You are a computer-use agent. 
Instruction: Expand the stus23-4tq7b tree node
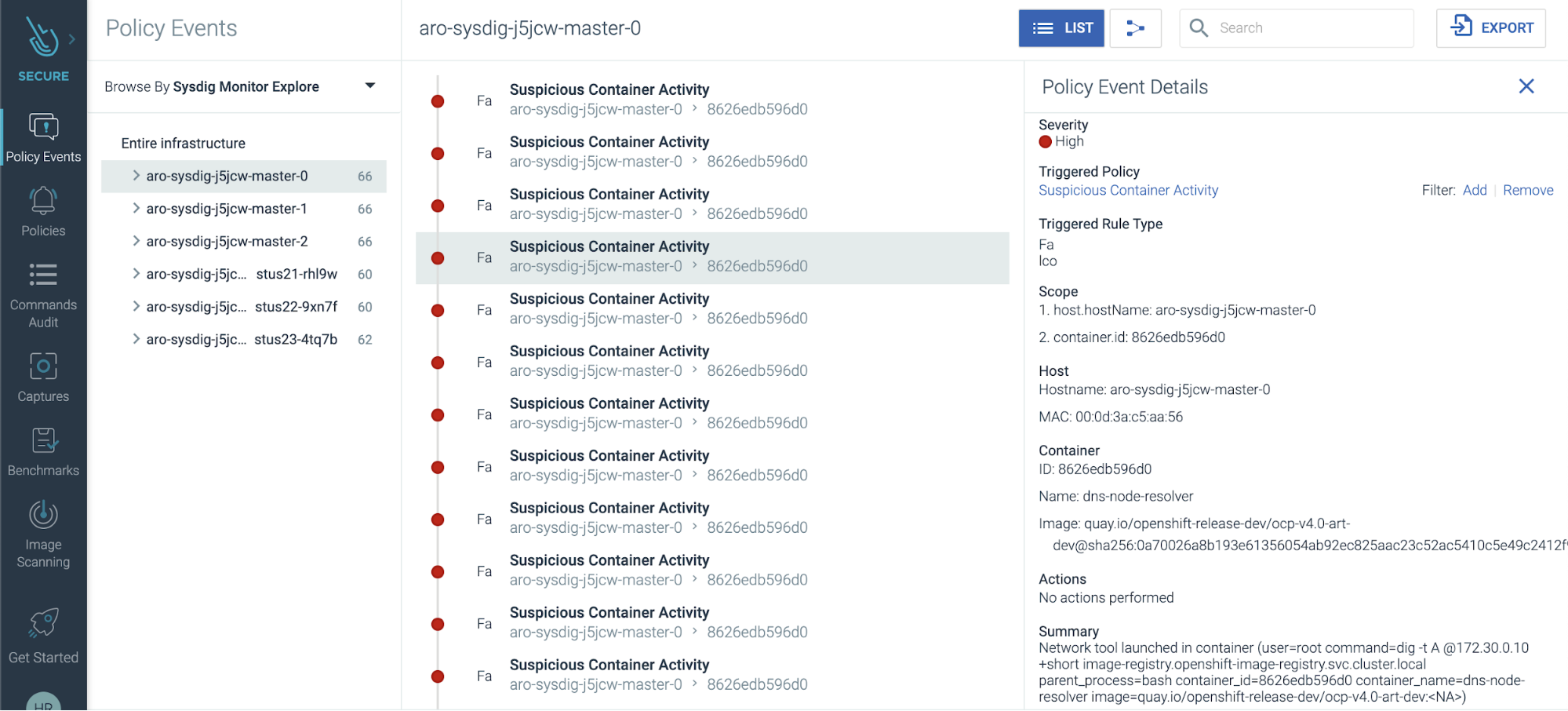tap(136, 339)
